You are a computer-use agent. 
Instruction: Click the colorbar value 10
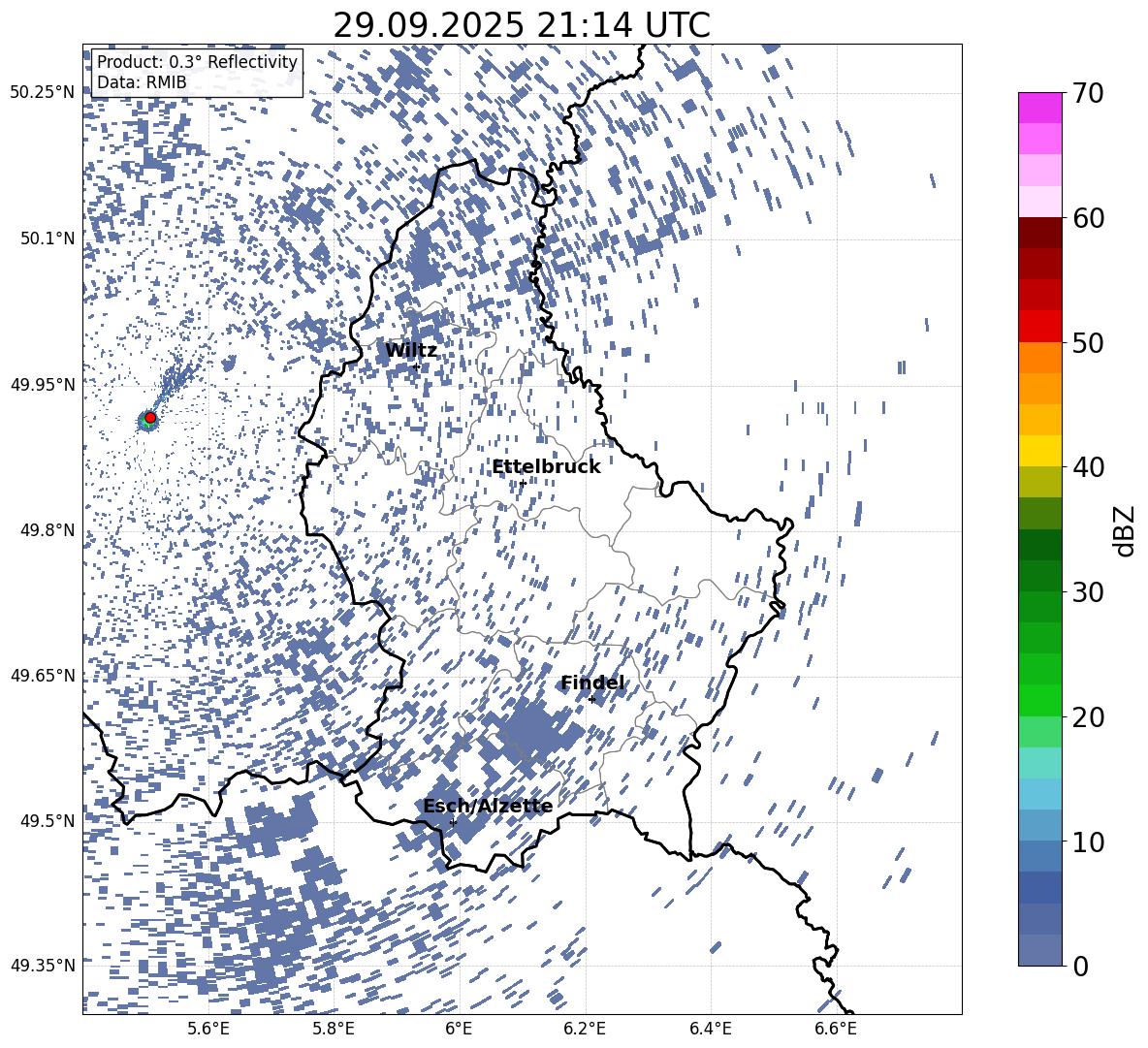[x=1089, y=842]
